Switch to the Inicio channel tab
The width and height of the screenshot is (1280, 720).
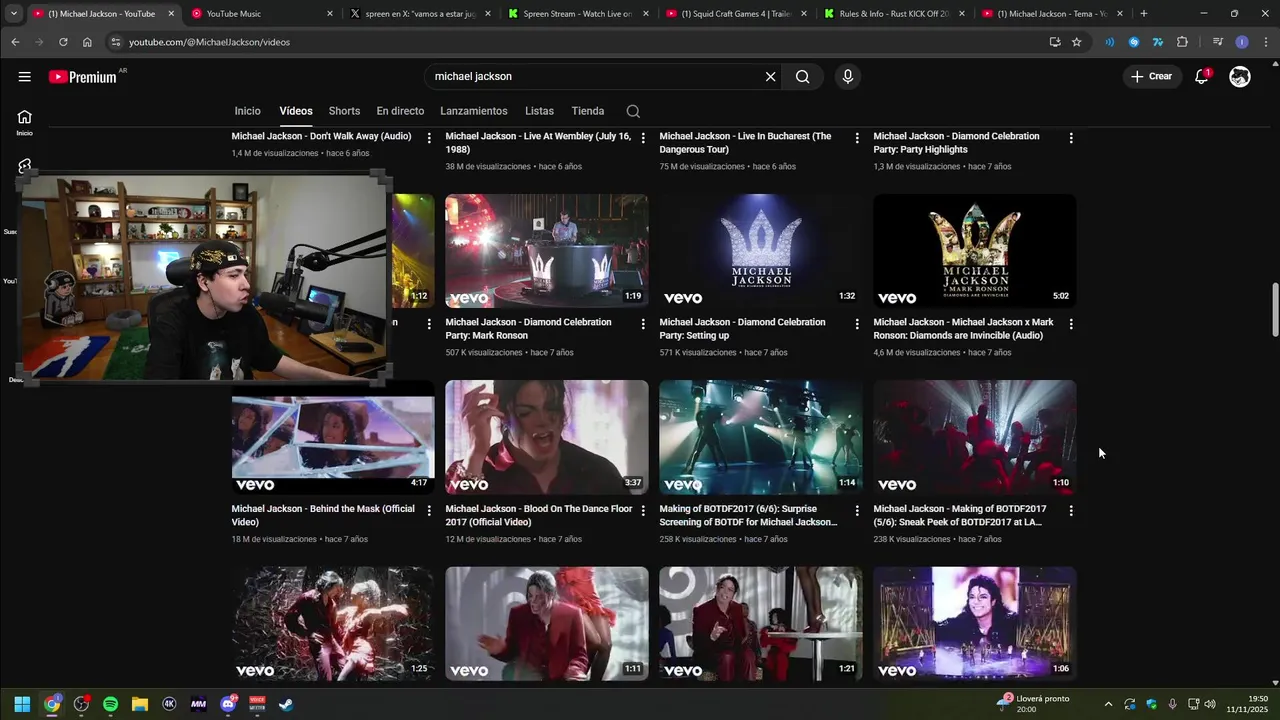pyautogui.click(x=247, y=111)
